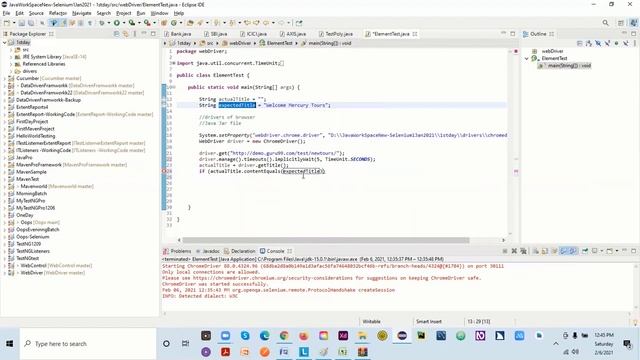Screen dimensions: 640x360
Task: Open the Project menu
Action: click(123, 13)
